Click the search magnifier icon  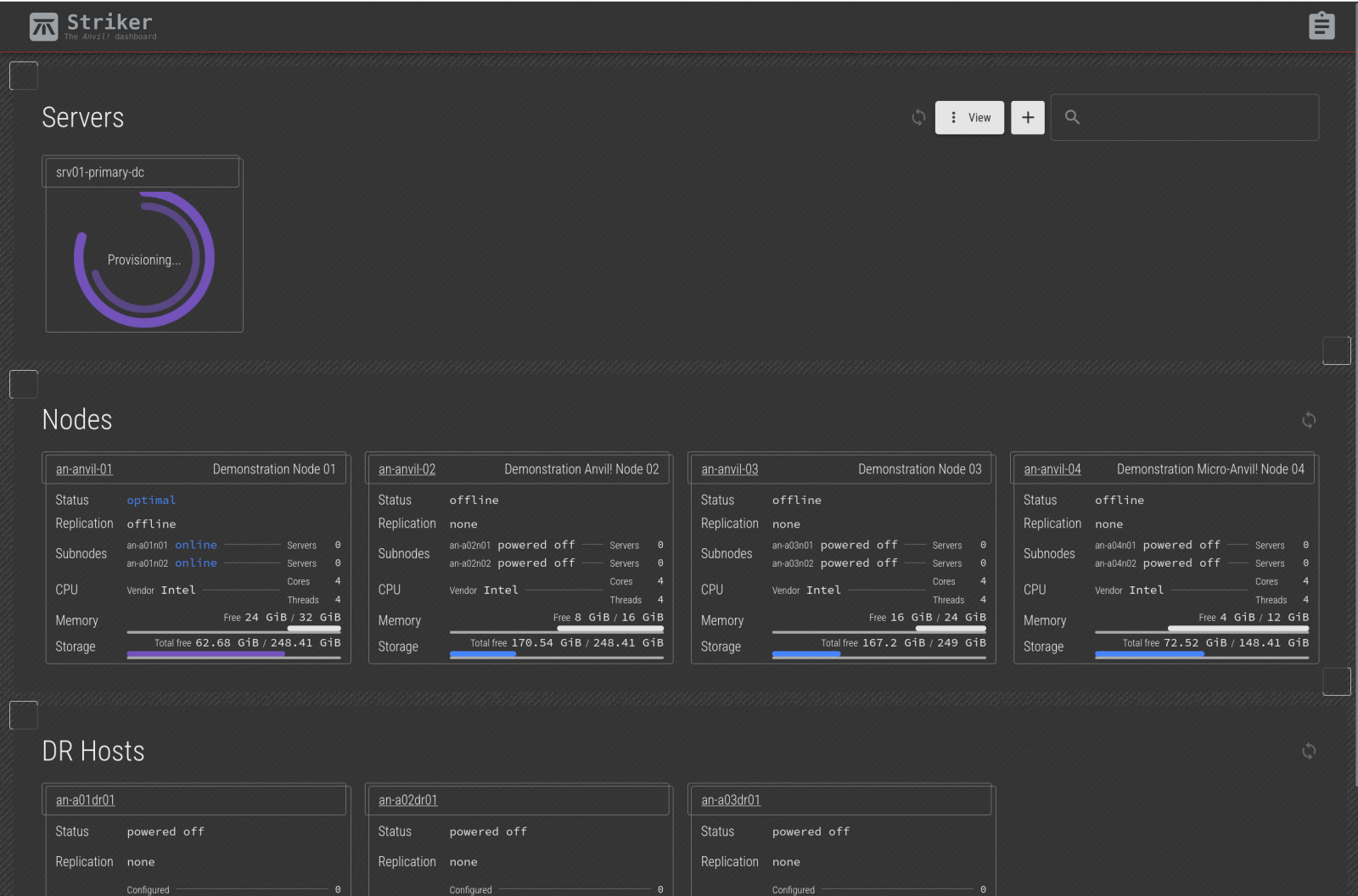tap(1072, 118)
